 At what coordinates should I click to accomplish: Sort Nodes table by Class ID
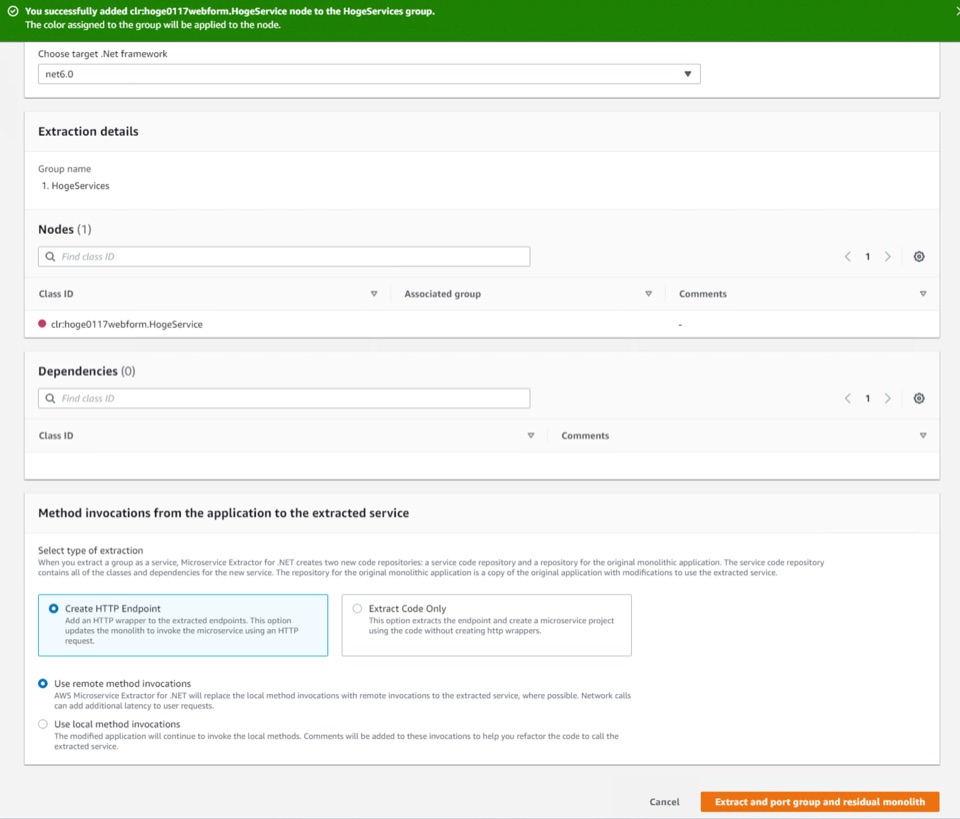point(373,294)
